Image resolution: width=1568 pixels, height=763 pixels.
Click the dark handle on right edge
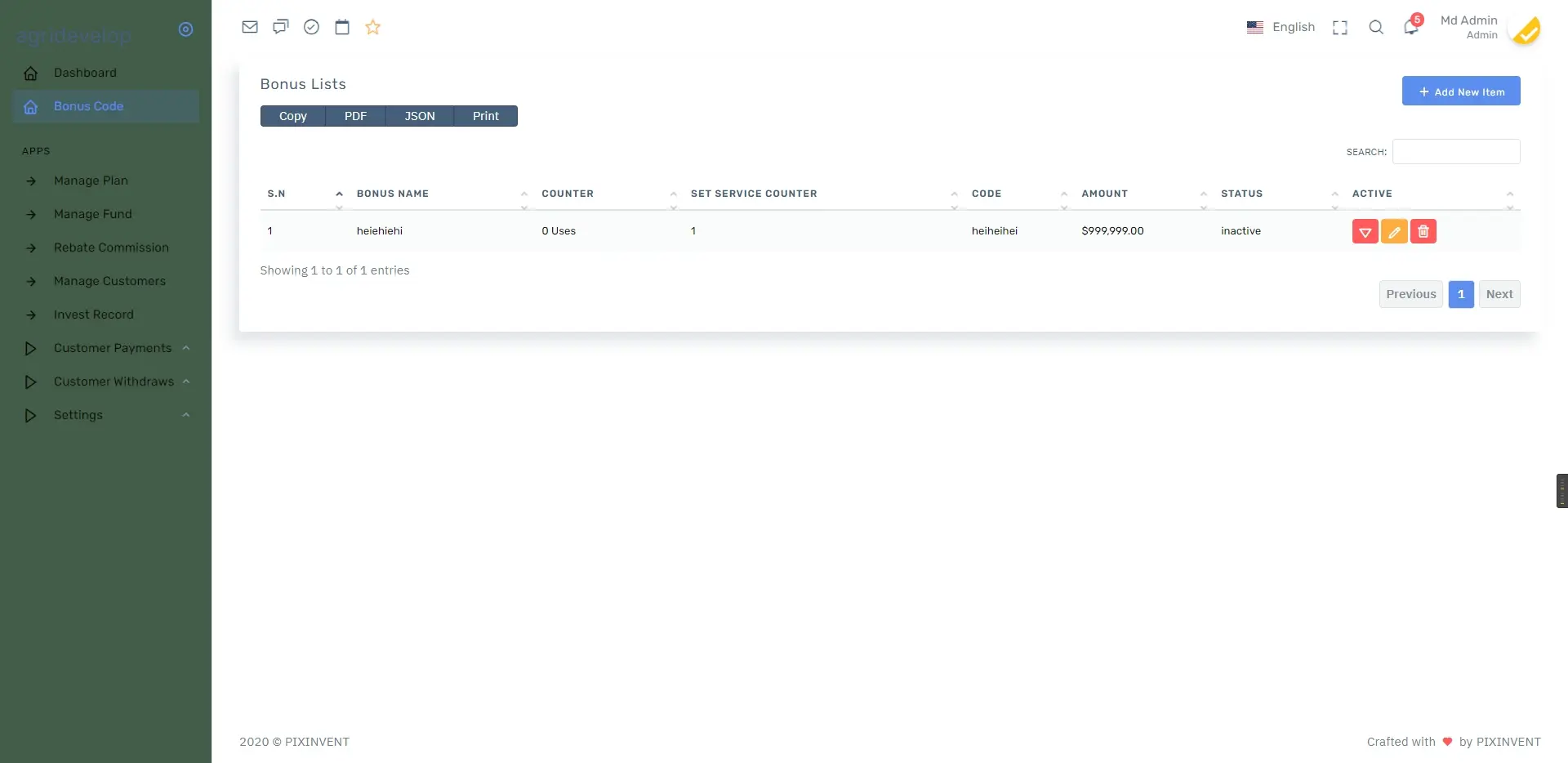(1562, 491)
